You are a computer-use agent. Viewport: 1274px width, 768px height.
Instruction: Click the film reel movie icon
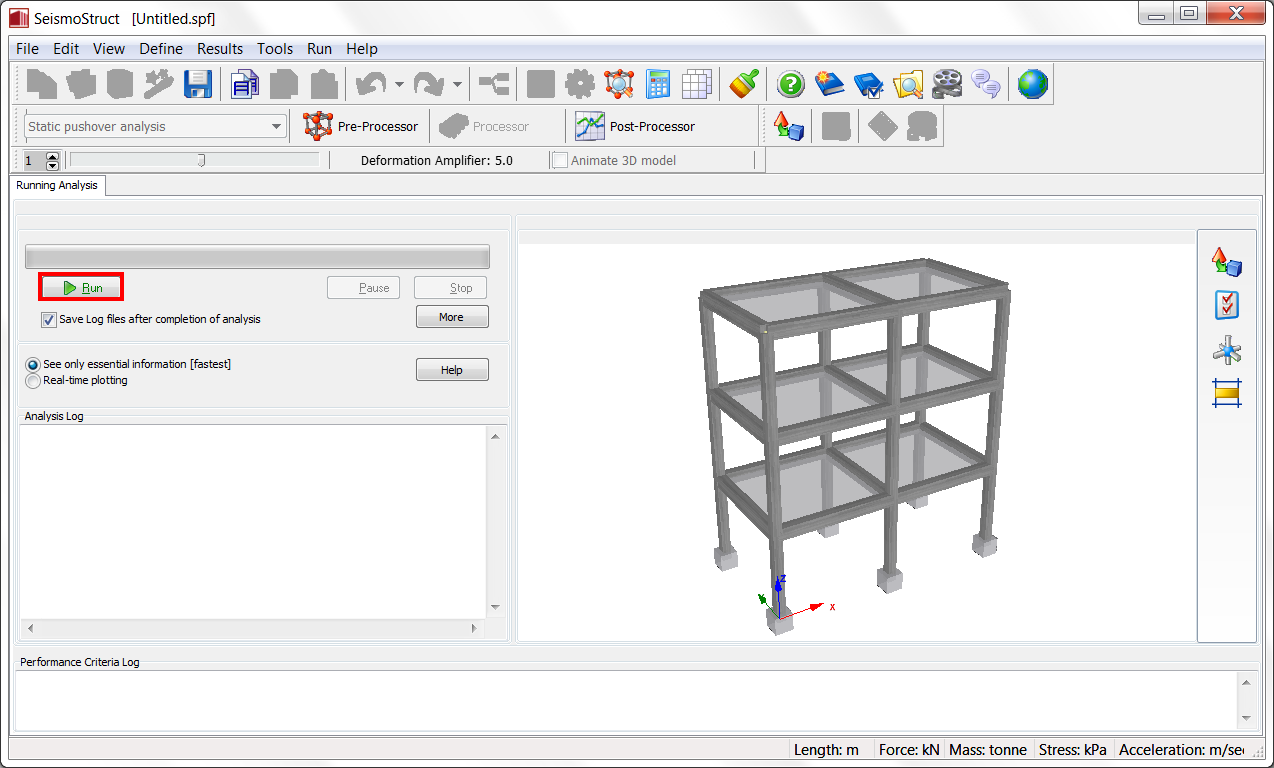tap(946, 84)
